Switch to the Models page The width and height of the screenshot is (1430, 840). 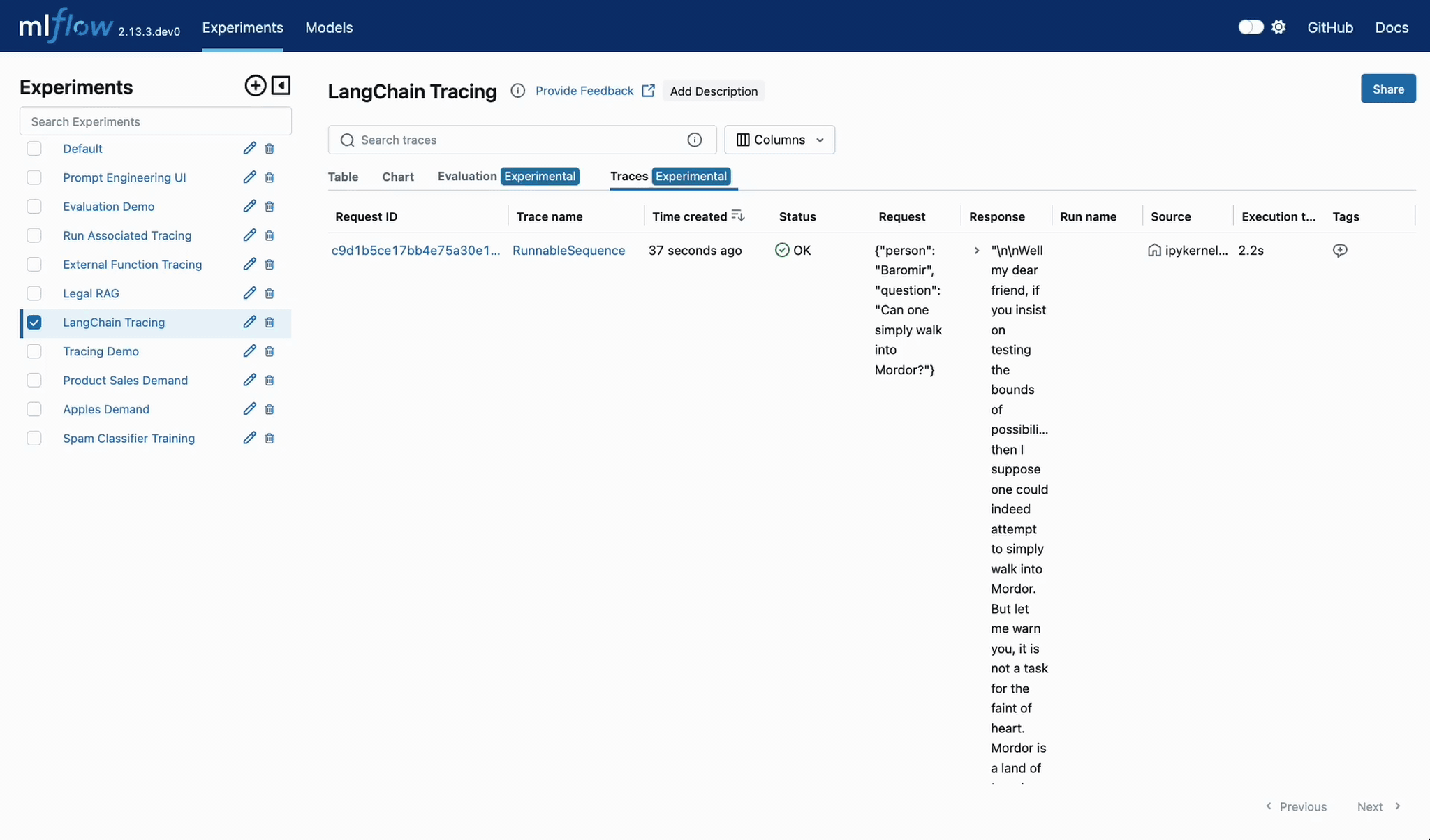[329, 28]
